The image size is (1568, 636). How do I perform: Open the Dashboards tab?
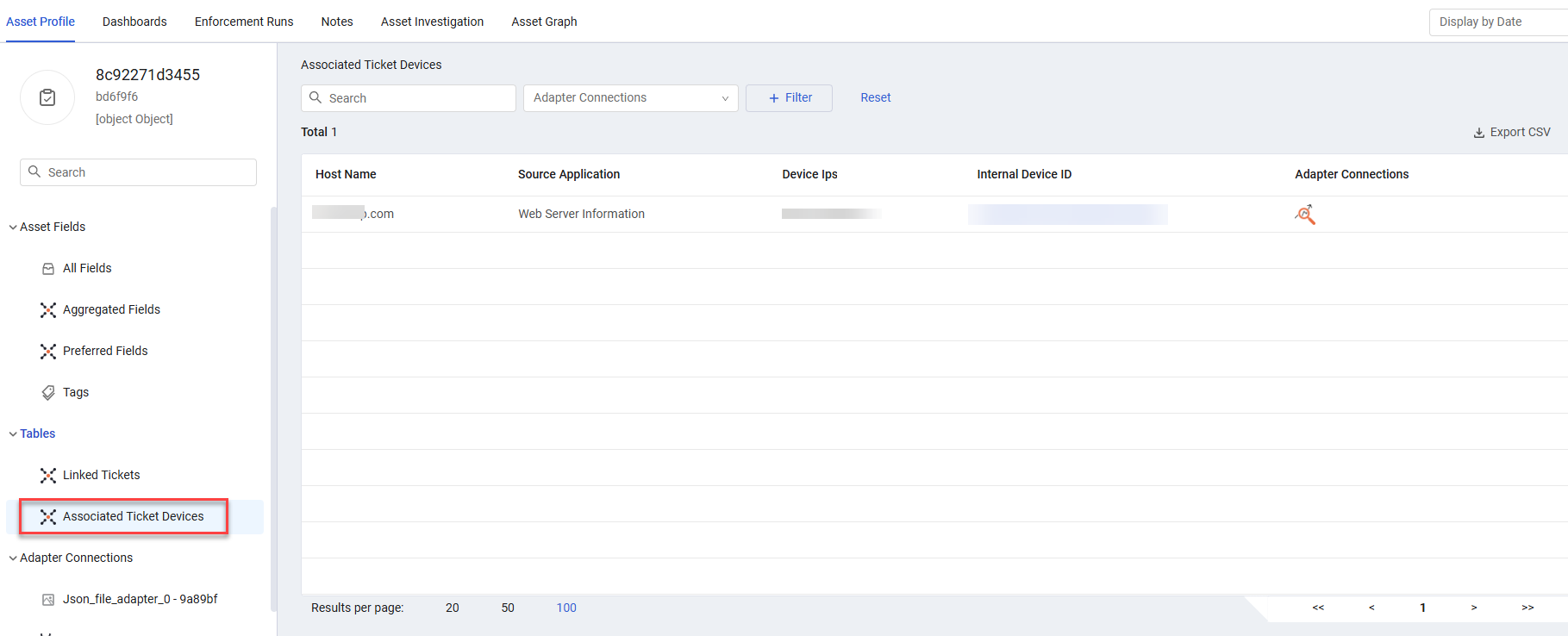[x=134, y=22]
